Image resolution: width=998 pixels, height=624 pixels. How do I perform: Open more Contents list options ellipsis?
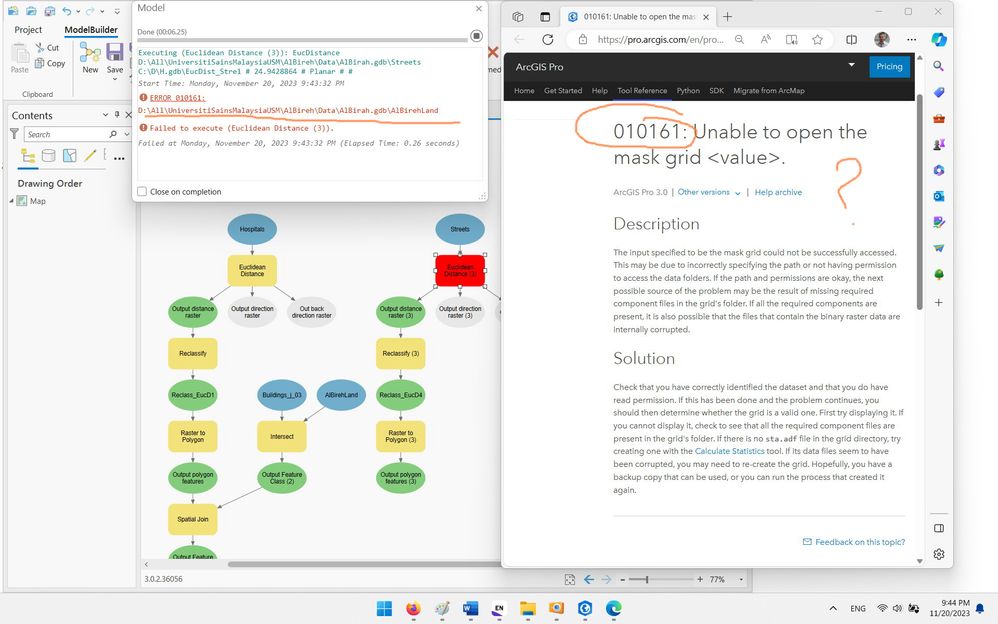tap(119, 158)
